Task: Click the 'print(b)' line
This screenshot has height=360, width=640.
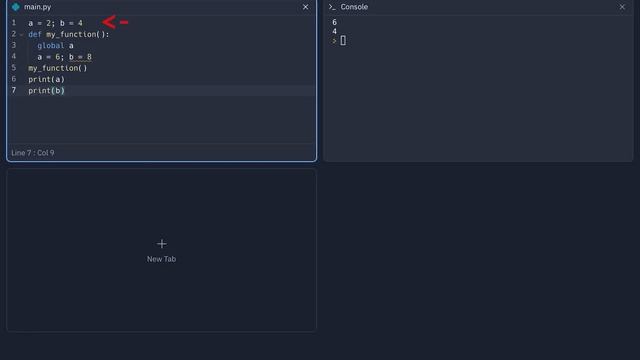Action: pyautogui.click(x=47, y=91)
